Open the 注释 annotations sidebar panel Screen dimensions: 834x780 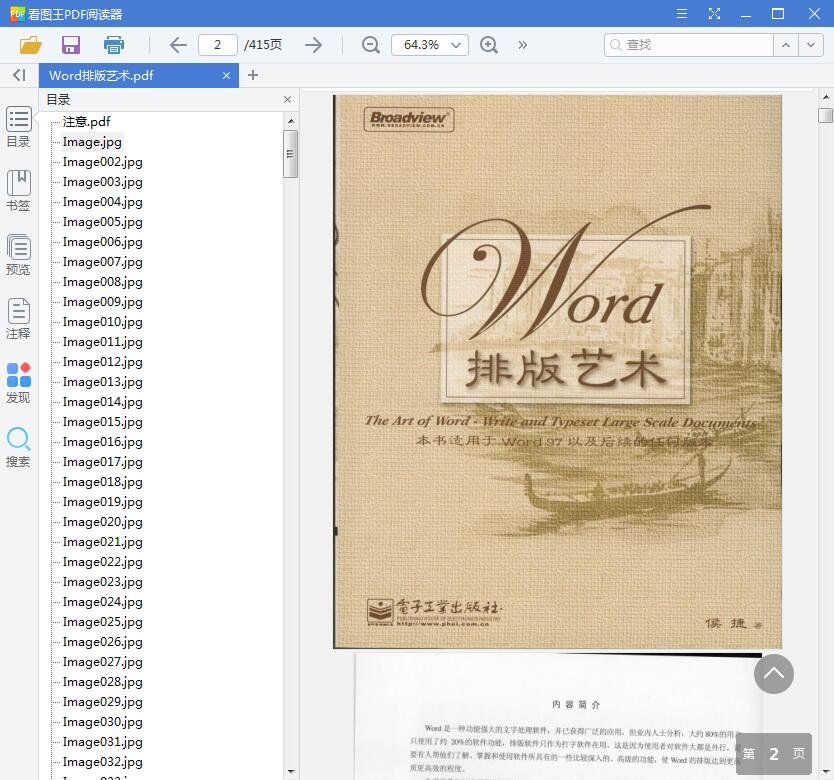(x=19, y=318)
